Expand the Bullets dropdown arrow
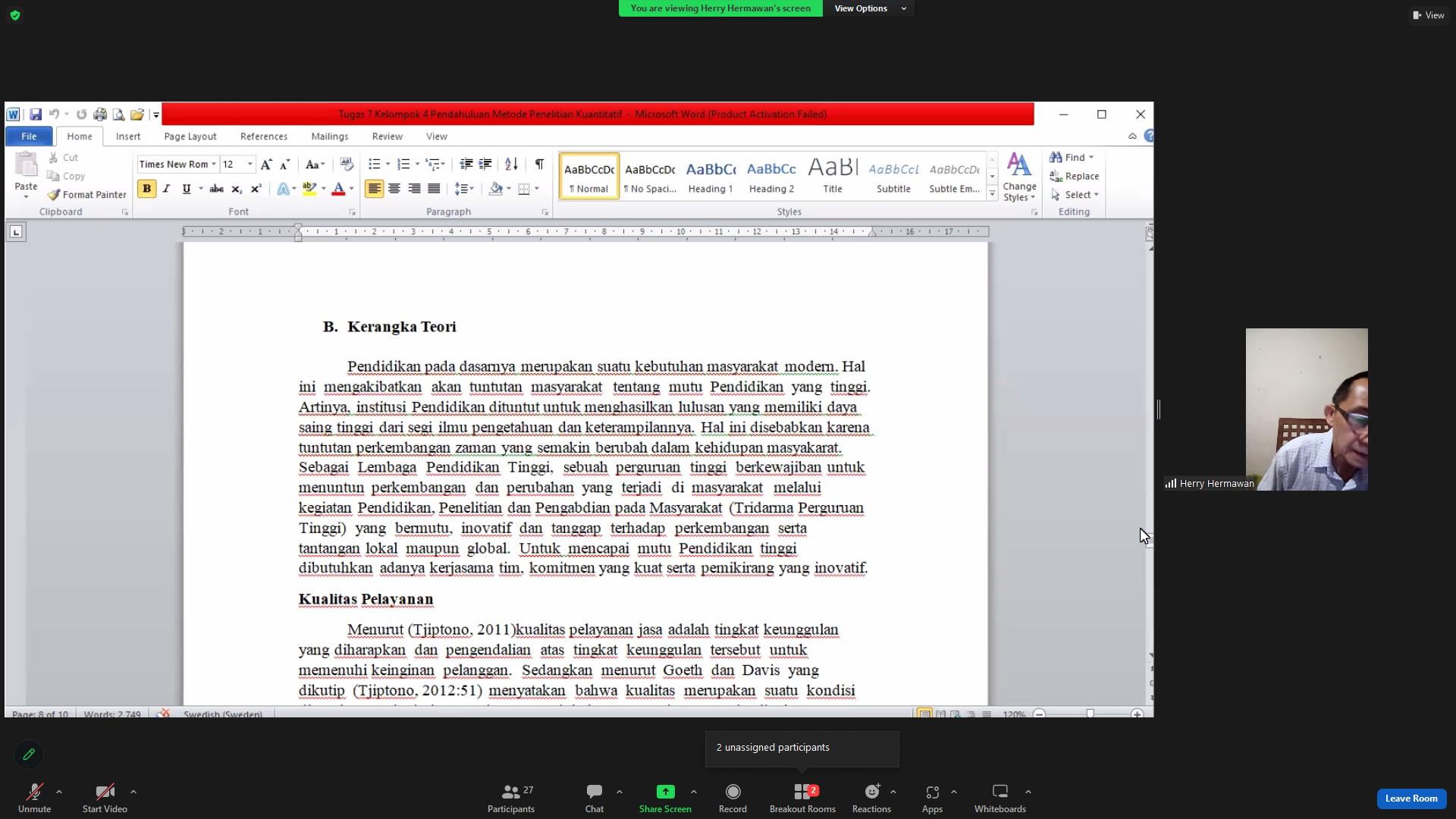 [388, 165]
